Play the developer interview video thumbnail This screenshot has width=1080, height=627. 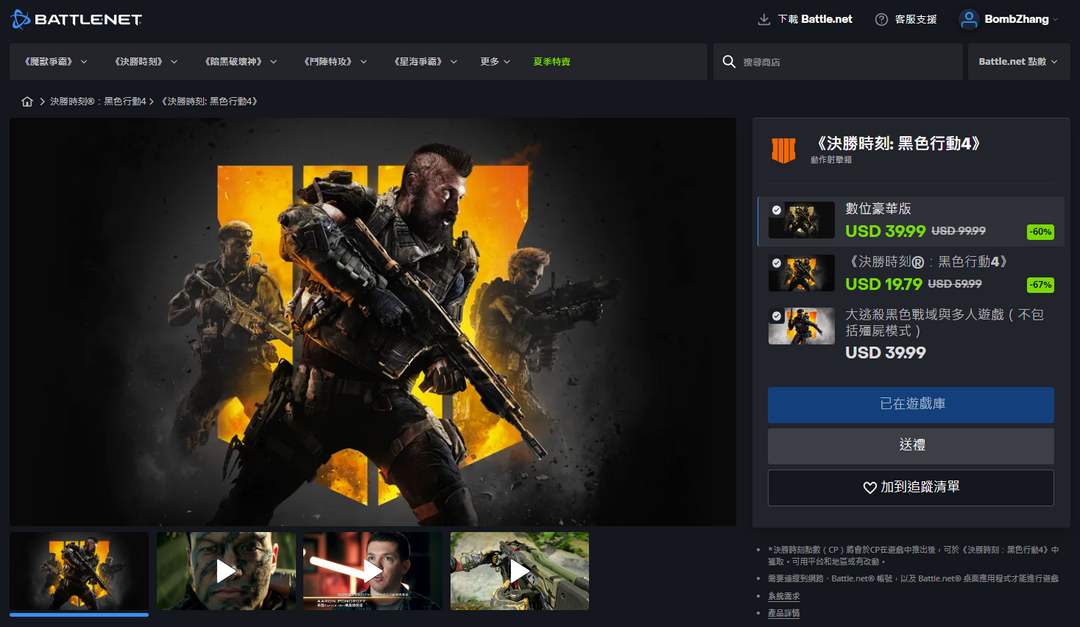pos(373,571)
